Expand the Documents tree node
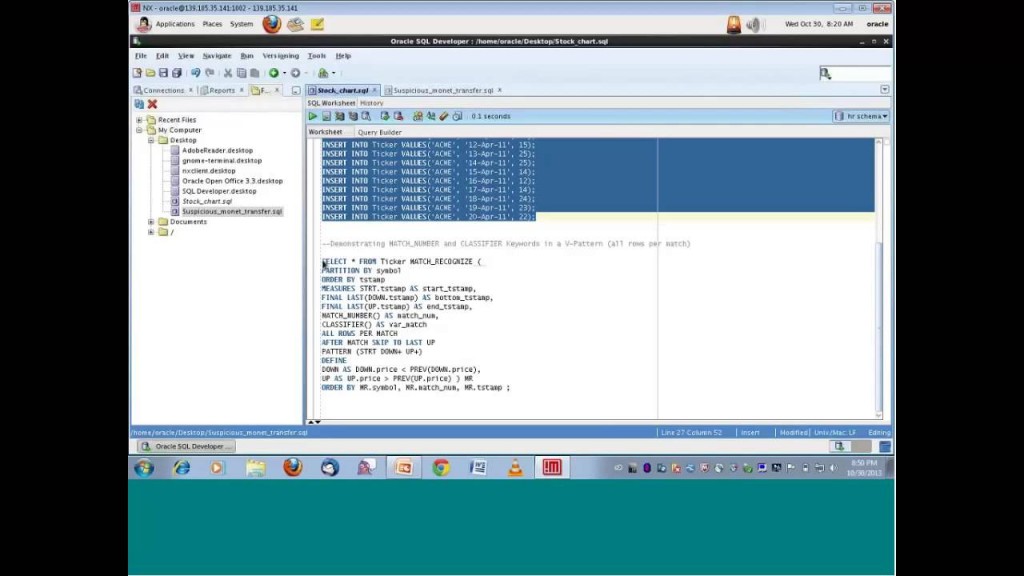Viewport: 1024px width, 576px height. [x=151, y=221]
